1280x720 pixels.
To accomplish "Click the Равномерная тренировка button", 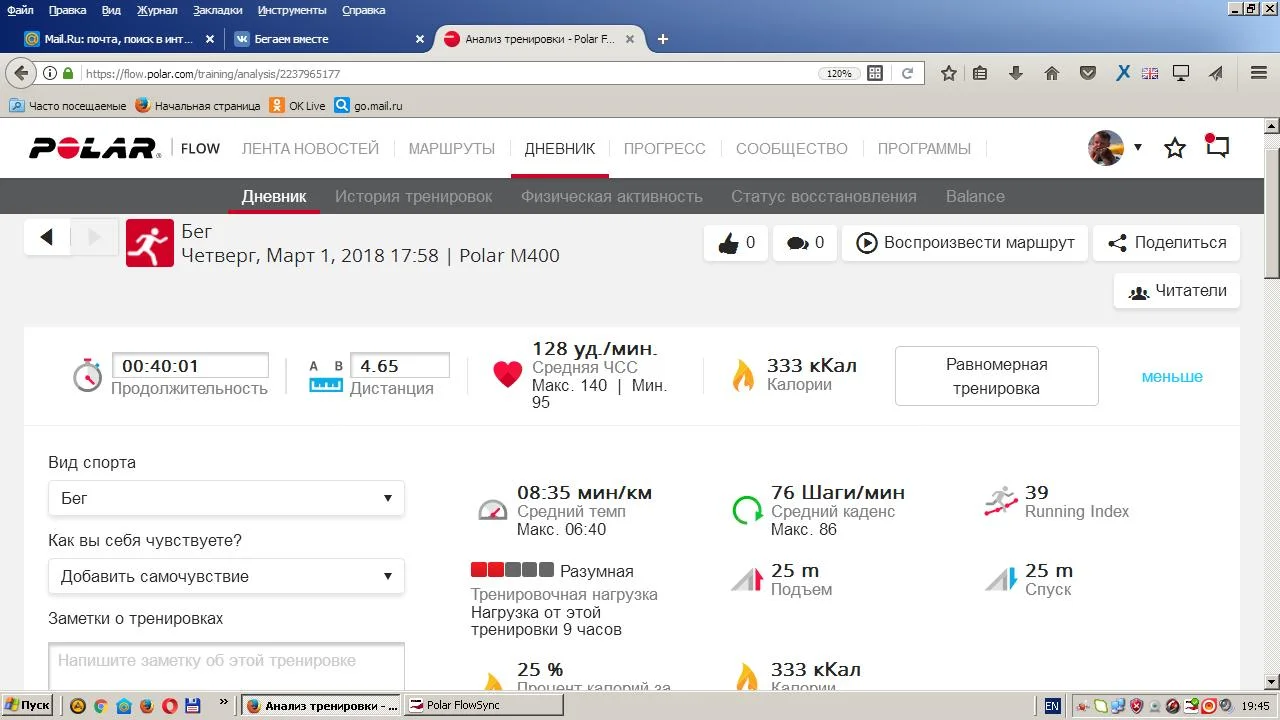I will point(997,376).
